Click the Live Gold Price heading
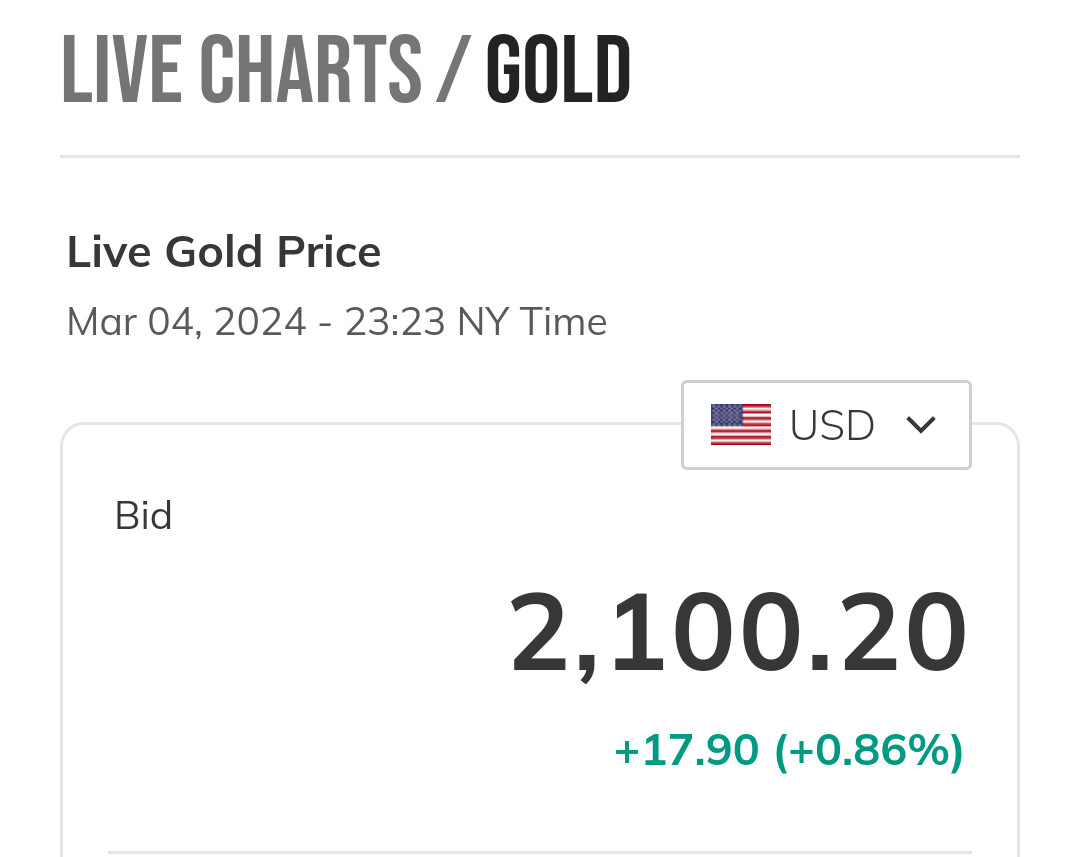Screen dimensions: 1080x857 point(224,252)
